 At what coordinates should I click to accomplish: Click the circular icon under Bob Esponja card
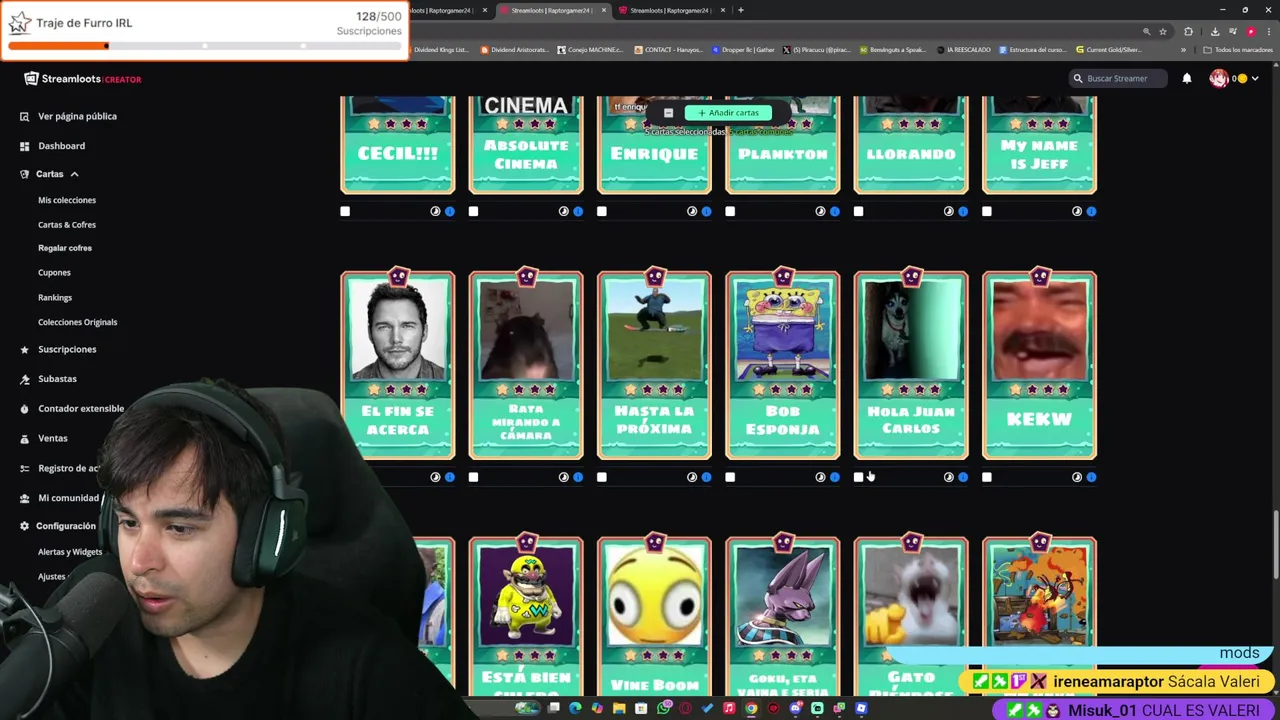[x=820, y=477]
